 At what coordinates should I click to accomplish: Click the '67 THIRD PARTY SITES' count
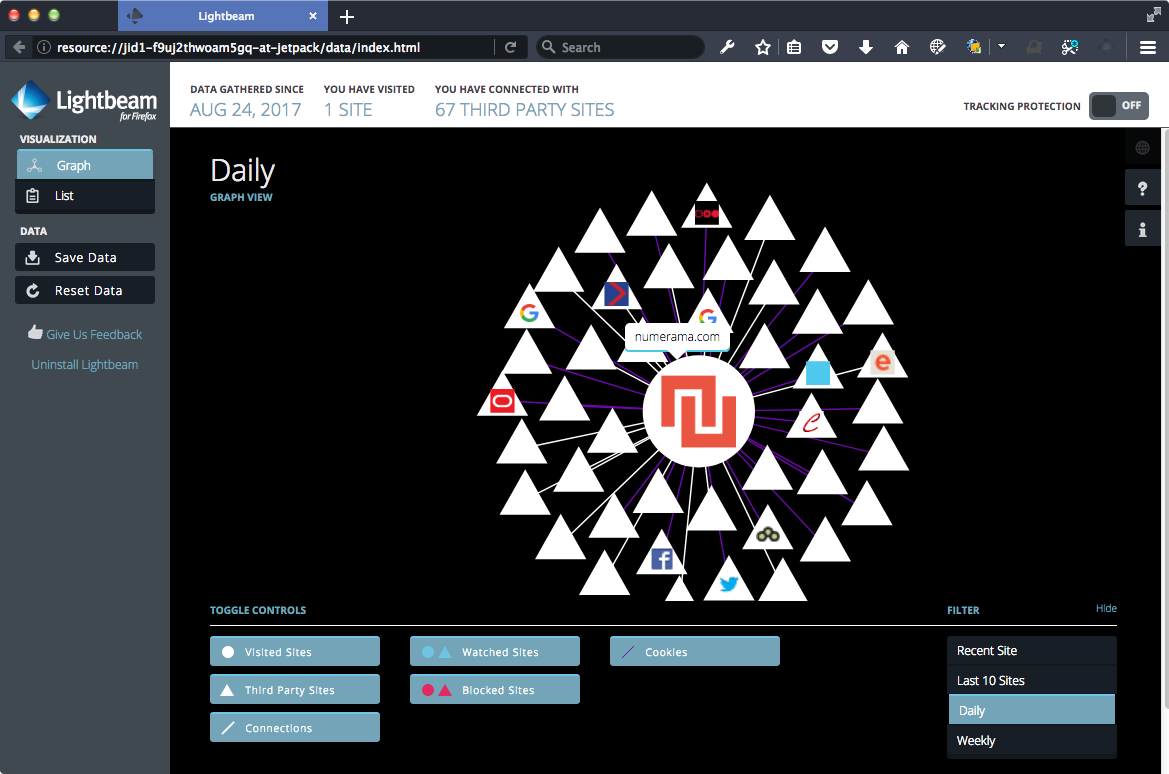[x=525, y=110]
